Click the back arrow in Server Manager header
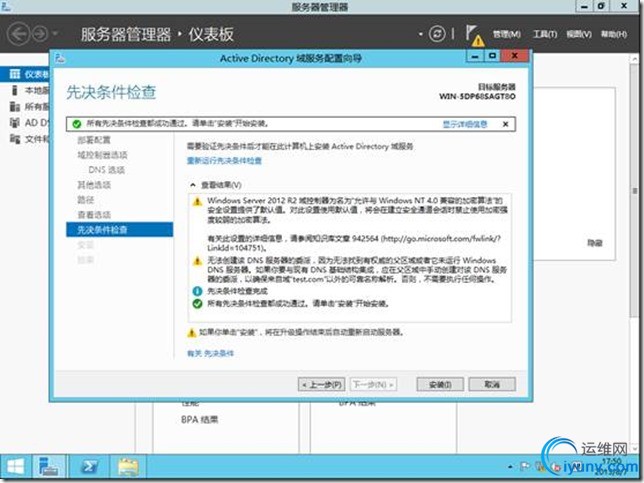644x483 pixels. [x=18, y=34]
